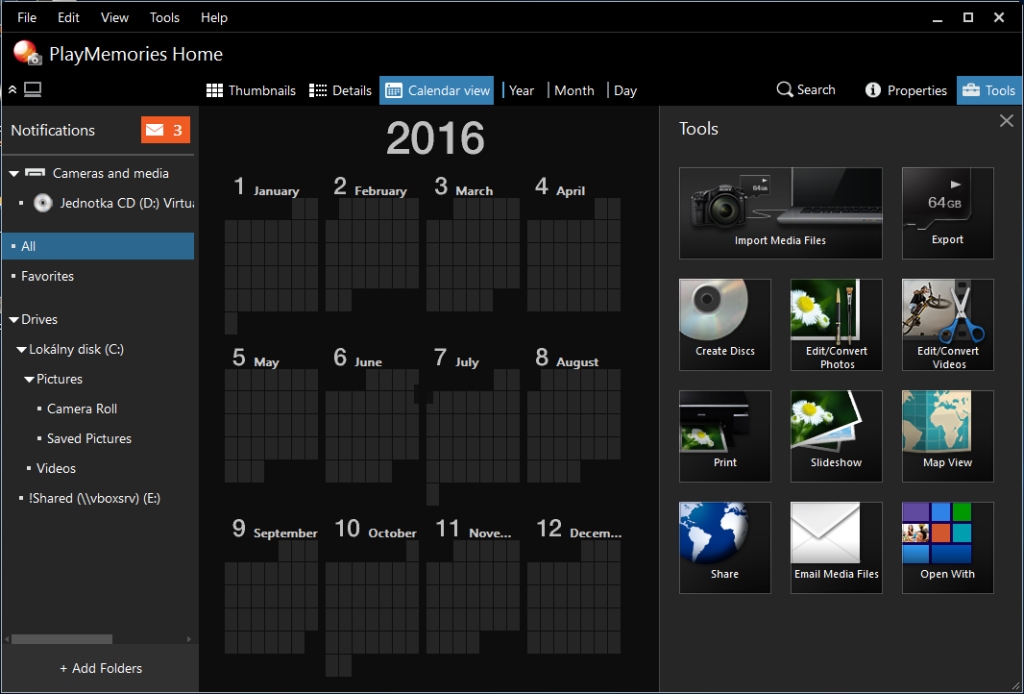This screenshot has height=694, width=1024.
Task: Launch Edit/Convert Photos tool
Action: [x=836, y=324]
